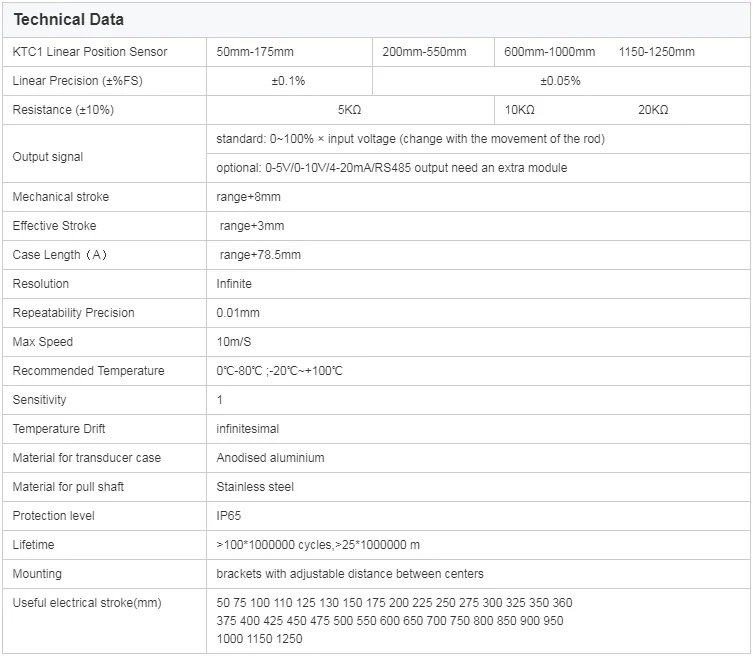Select the IP65 protection level value

pyautogui.click(x=229, y=516)
